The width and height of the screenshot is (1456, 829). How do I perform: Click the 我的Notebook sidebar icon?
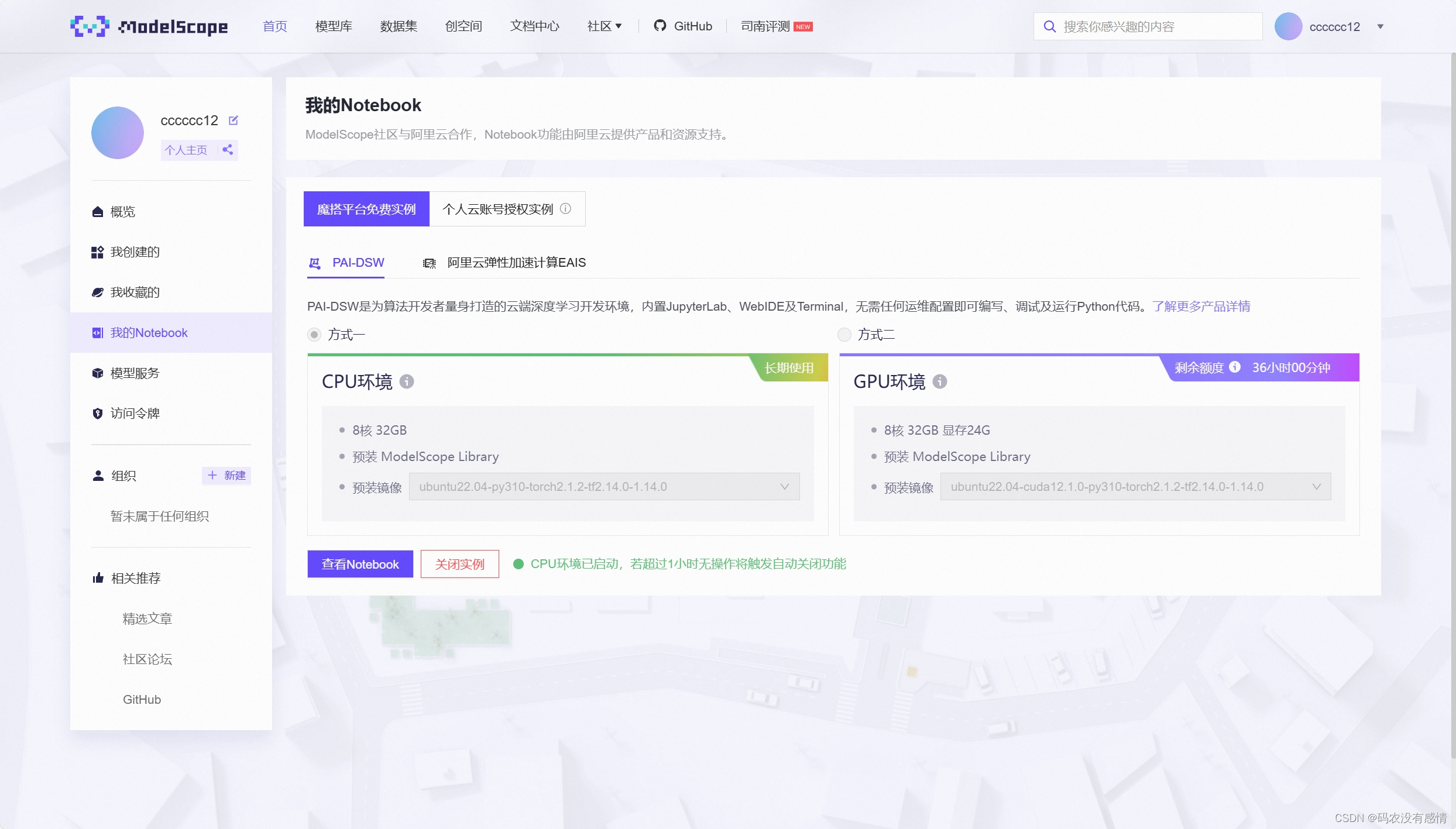[98, 333]
